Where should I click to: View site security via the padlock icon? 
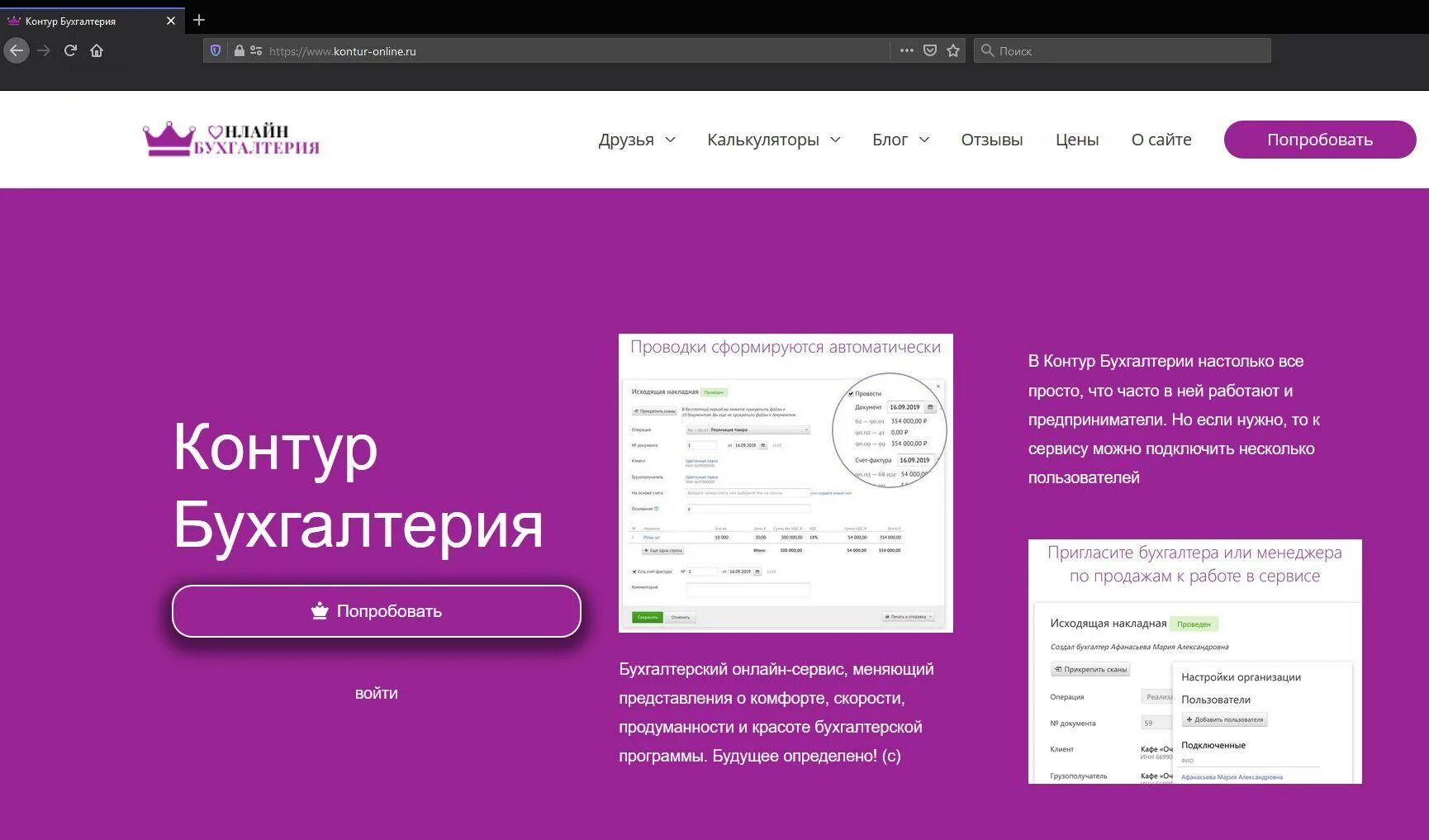click(239, 50)
